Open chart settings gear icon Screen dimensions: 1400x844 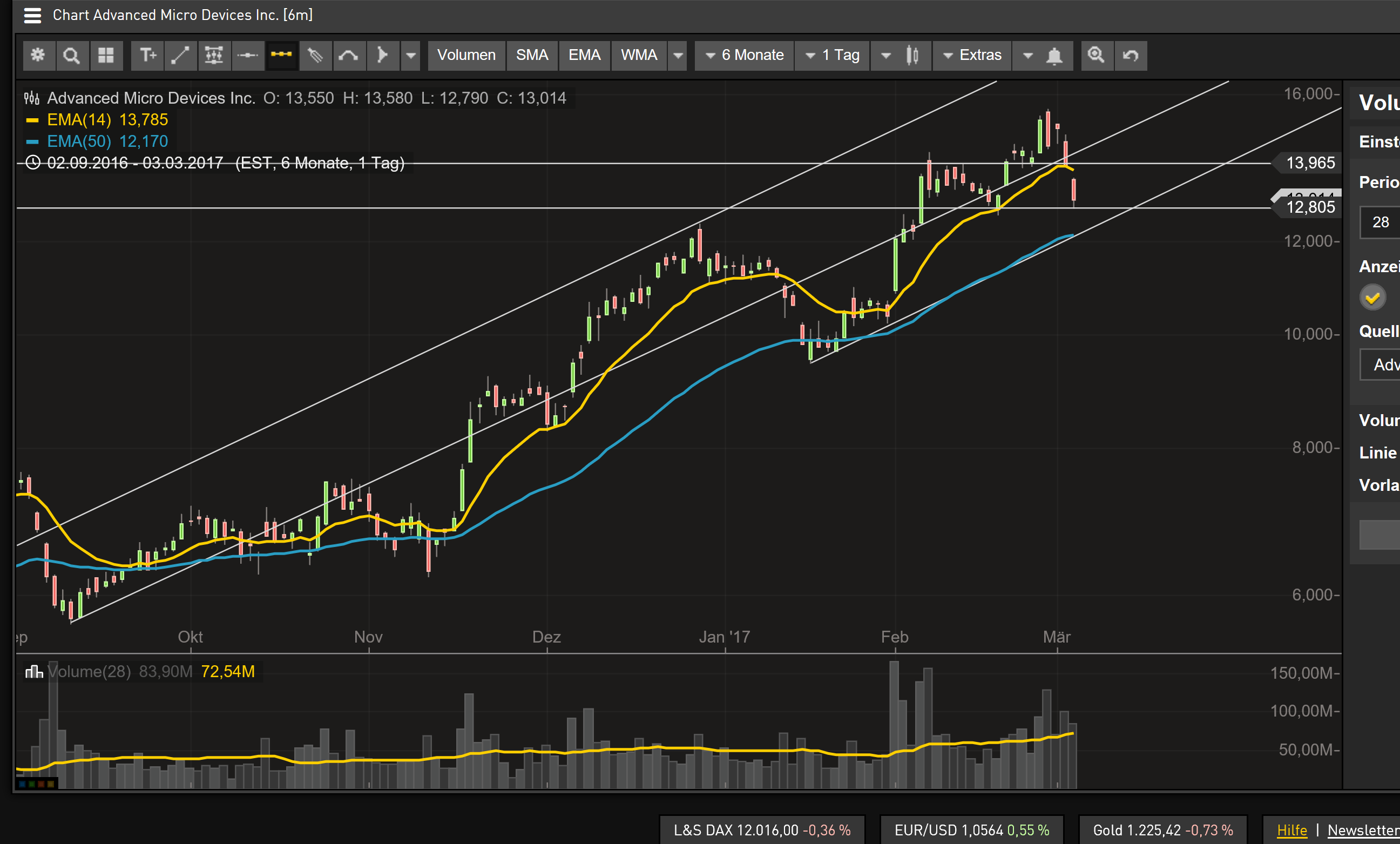tap(38, 55)
